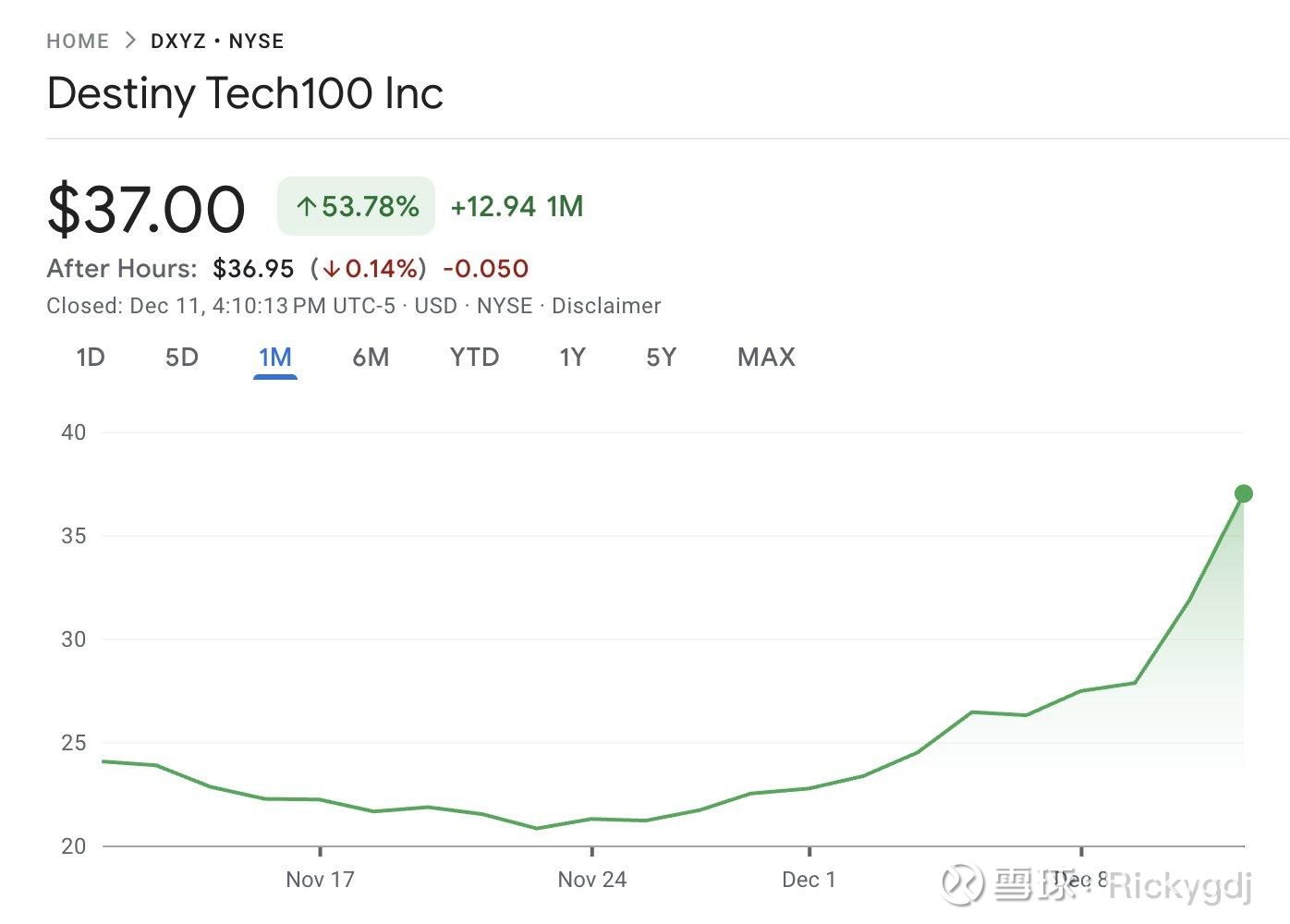
Task: Select the 1M time range tab
Action: [x=275, y=358]
